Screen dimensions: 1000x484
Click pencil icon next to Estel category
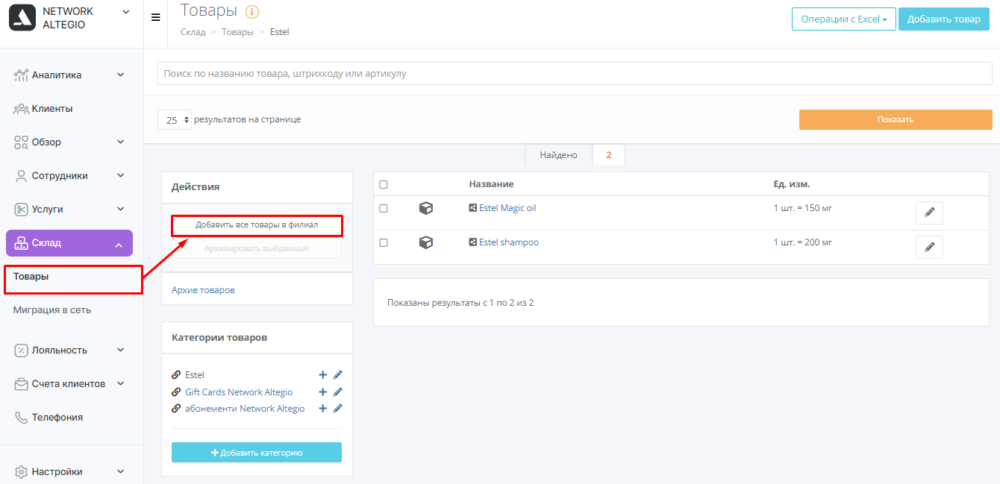coord(338,375)
